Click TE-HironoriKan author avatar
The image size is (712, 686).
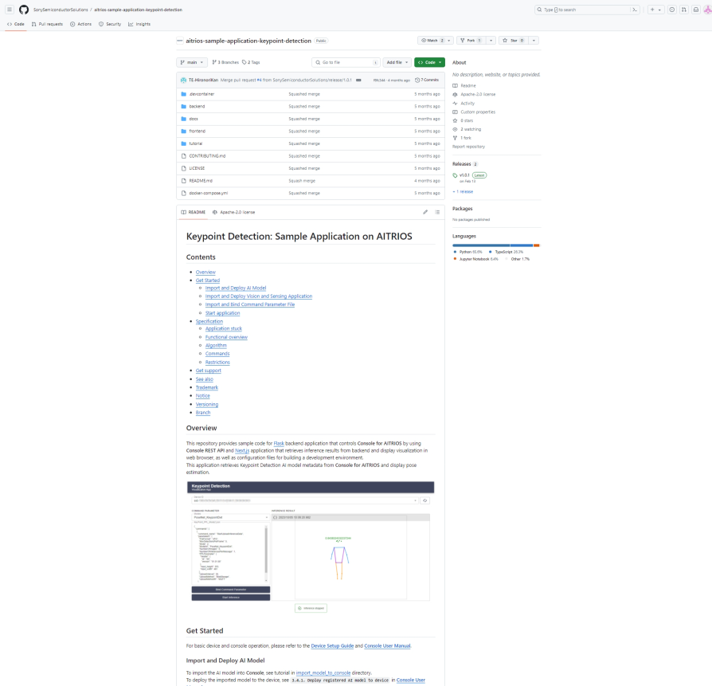(183, 80)
